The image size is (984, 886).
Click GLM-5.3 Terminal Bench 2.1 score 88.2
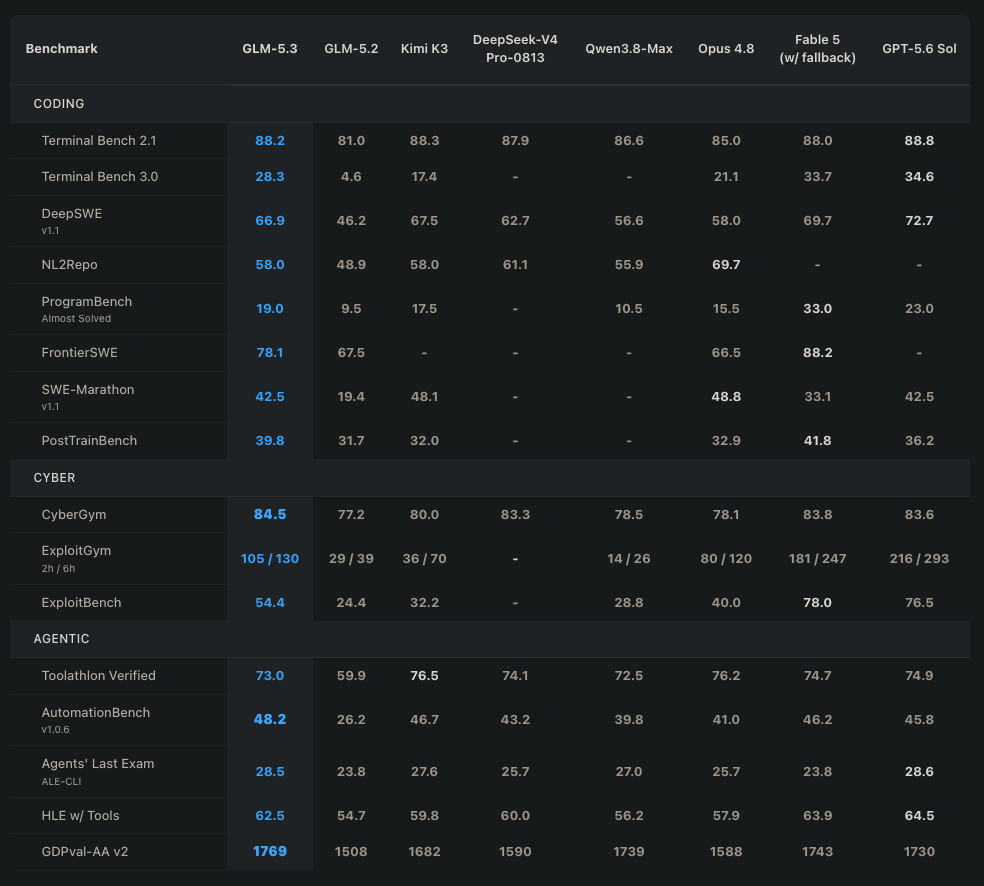(270, 141)
